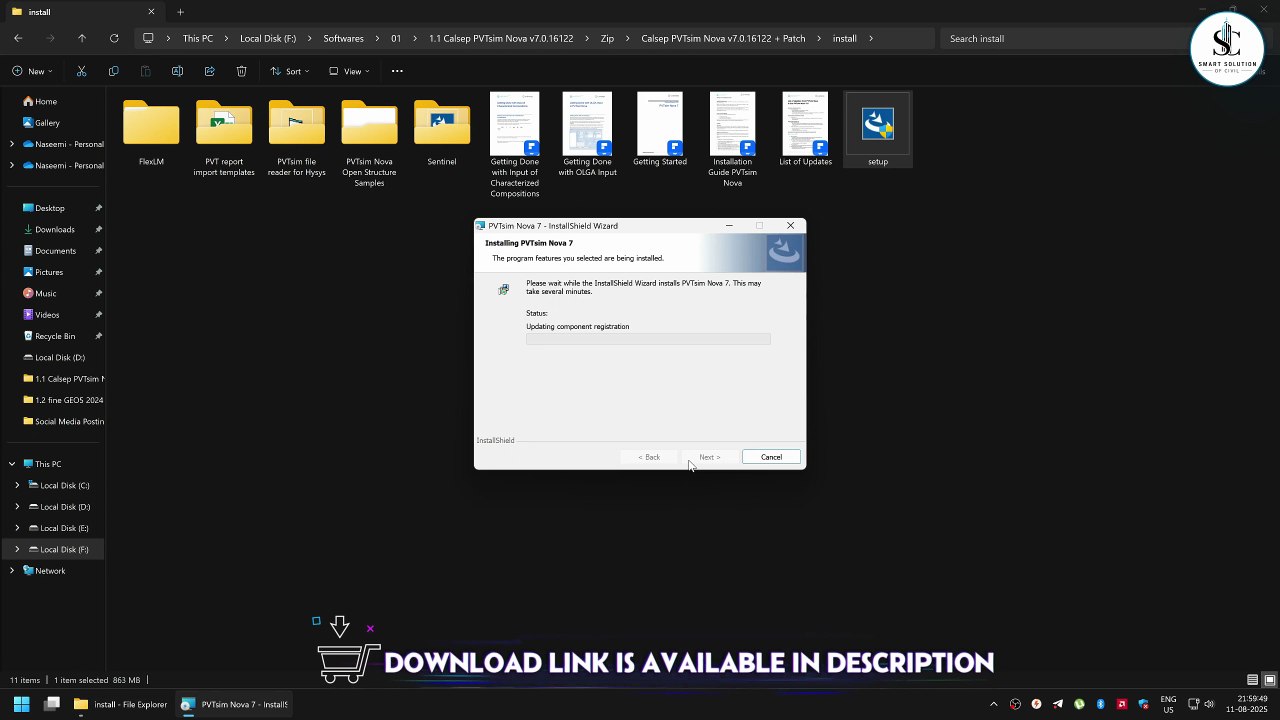
Task: Expand the Network tree node
Action: pos(12,571)
